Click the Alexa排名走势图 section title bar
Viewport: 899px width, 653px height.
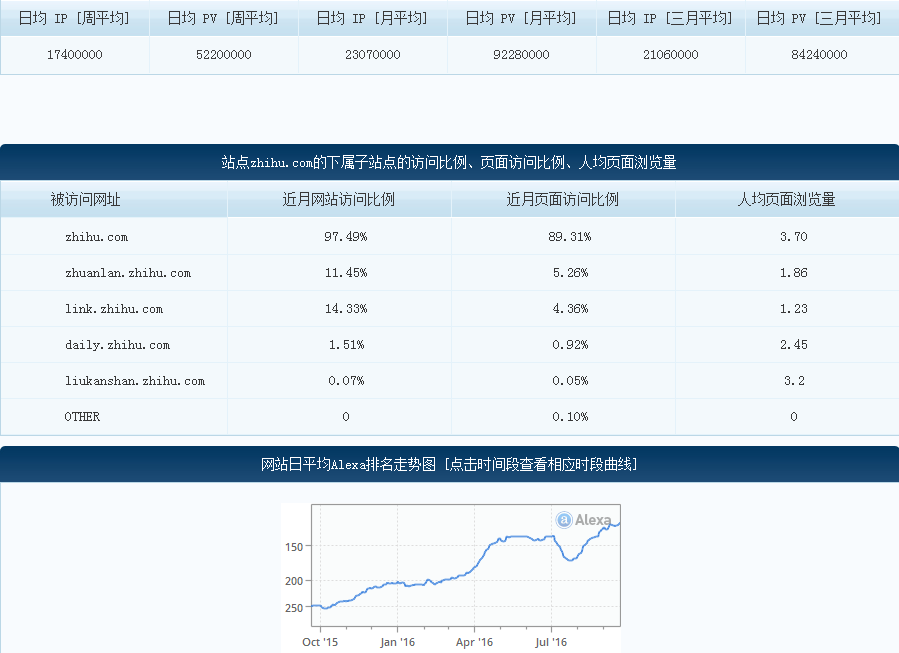pos(449,464)
